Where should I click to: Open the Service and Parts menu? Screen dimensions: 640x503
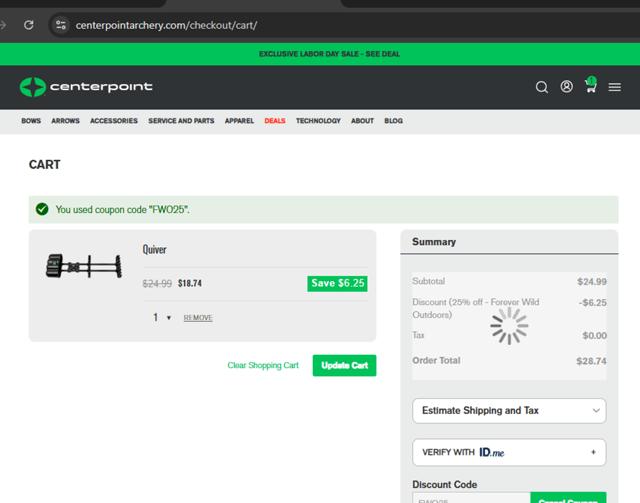181,121
